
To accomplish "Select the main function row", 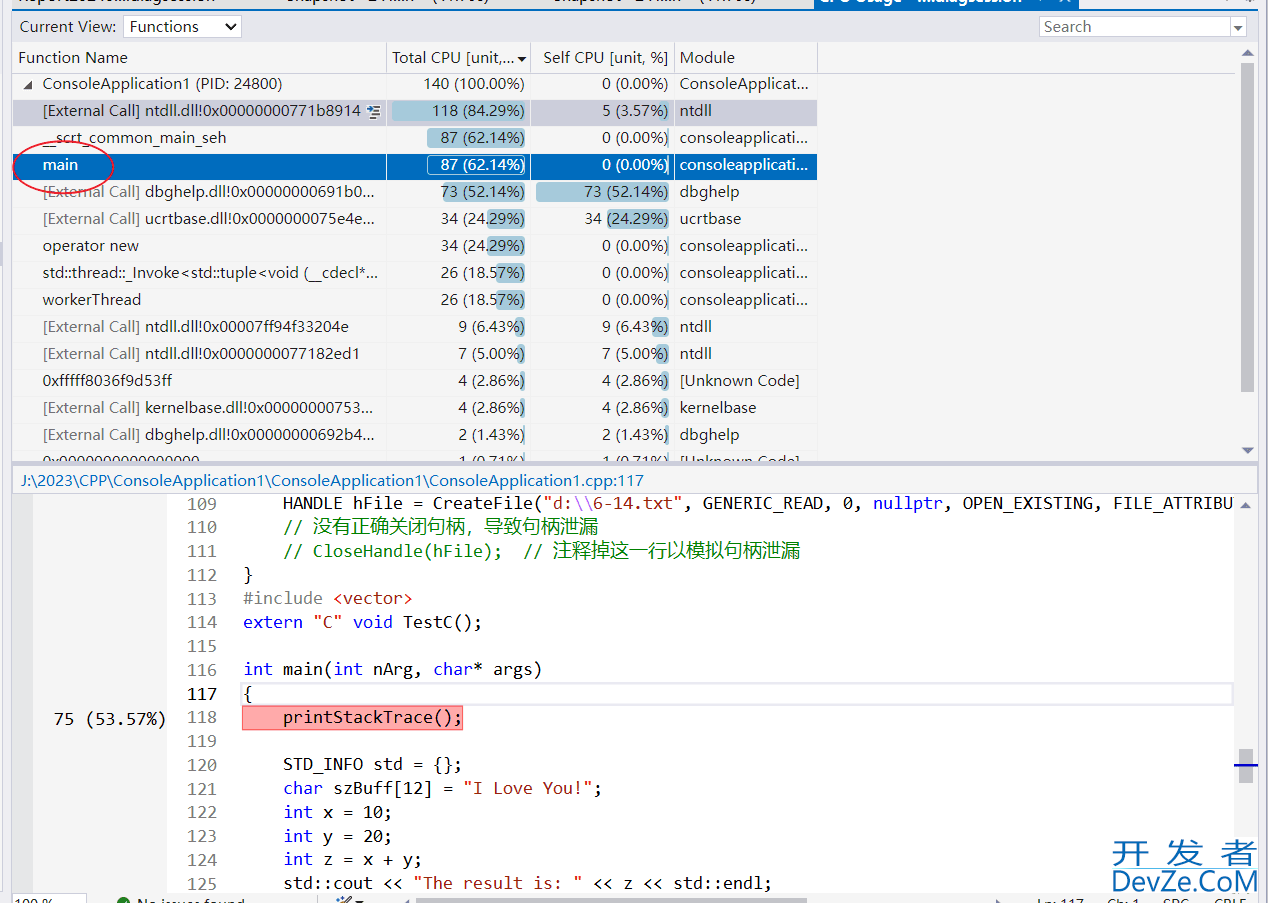I will pos(415,165).
